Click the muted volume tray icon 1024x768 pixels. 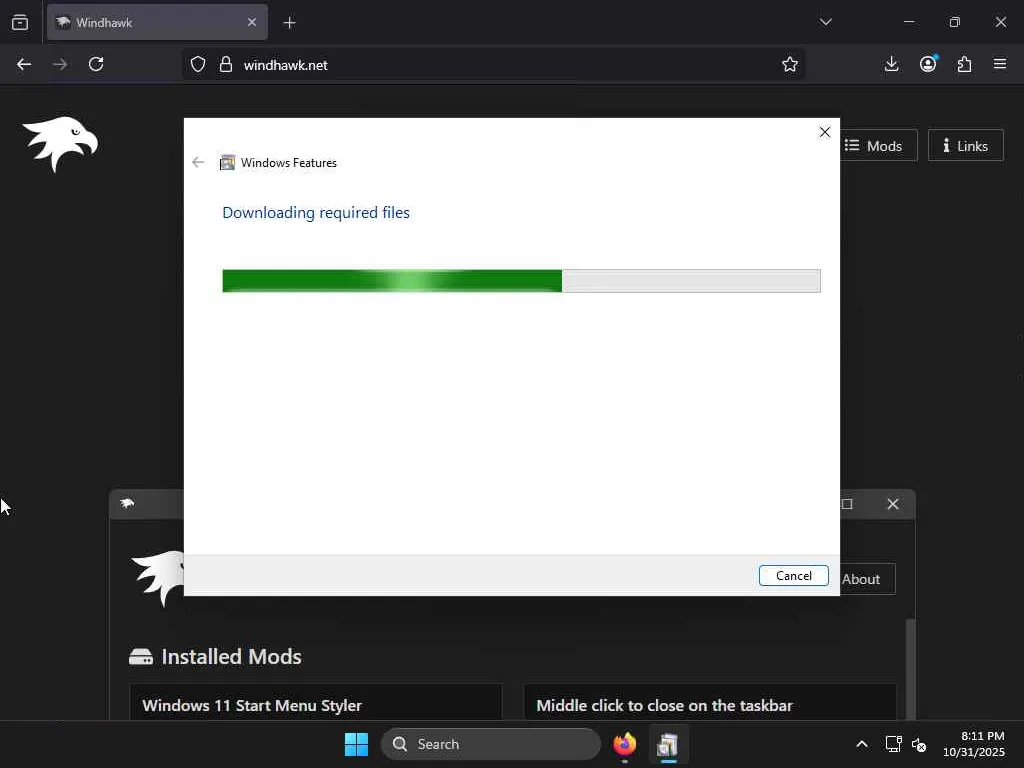(x=919, y=744)
